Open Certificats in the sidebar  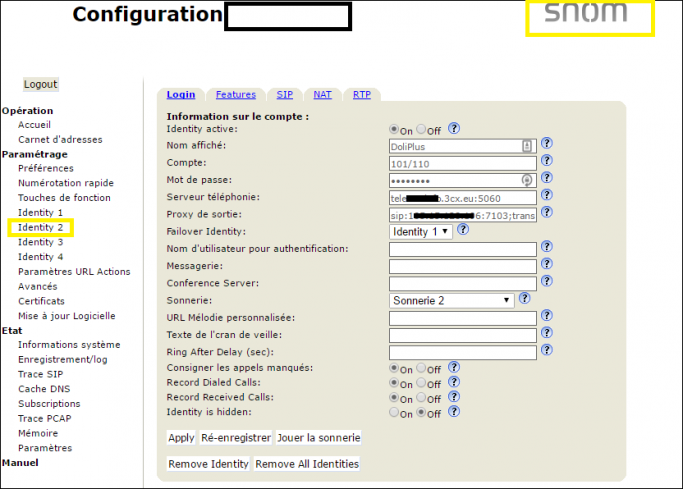tap(41, 301)
